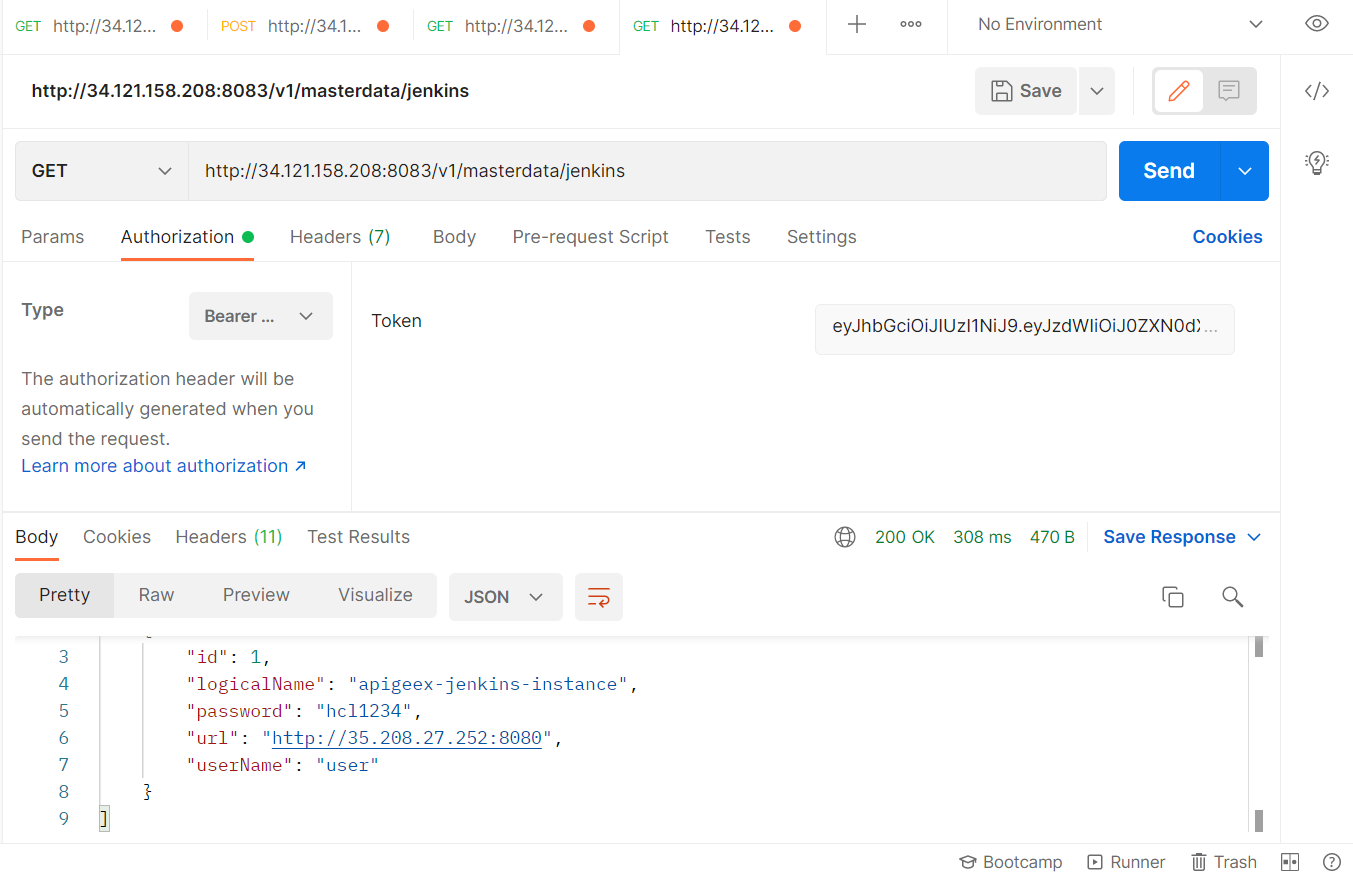Select the response Body tab
This screenshot has width=1353, height=879.
[x=37, y=537]
